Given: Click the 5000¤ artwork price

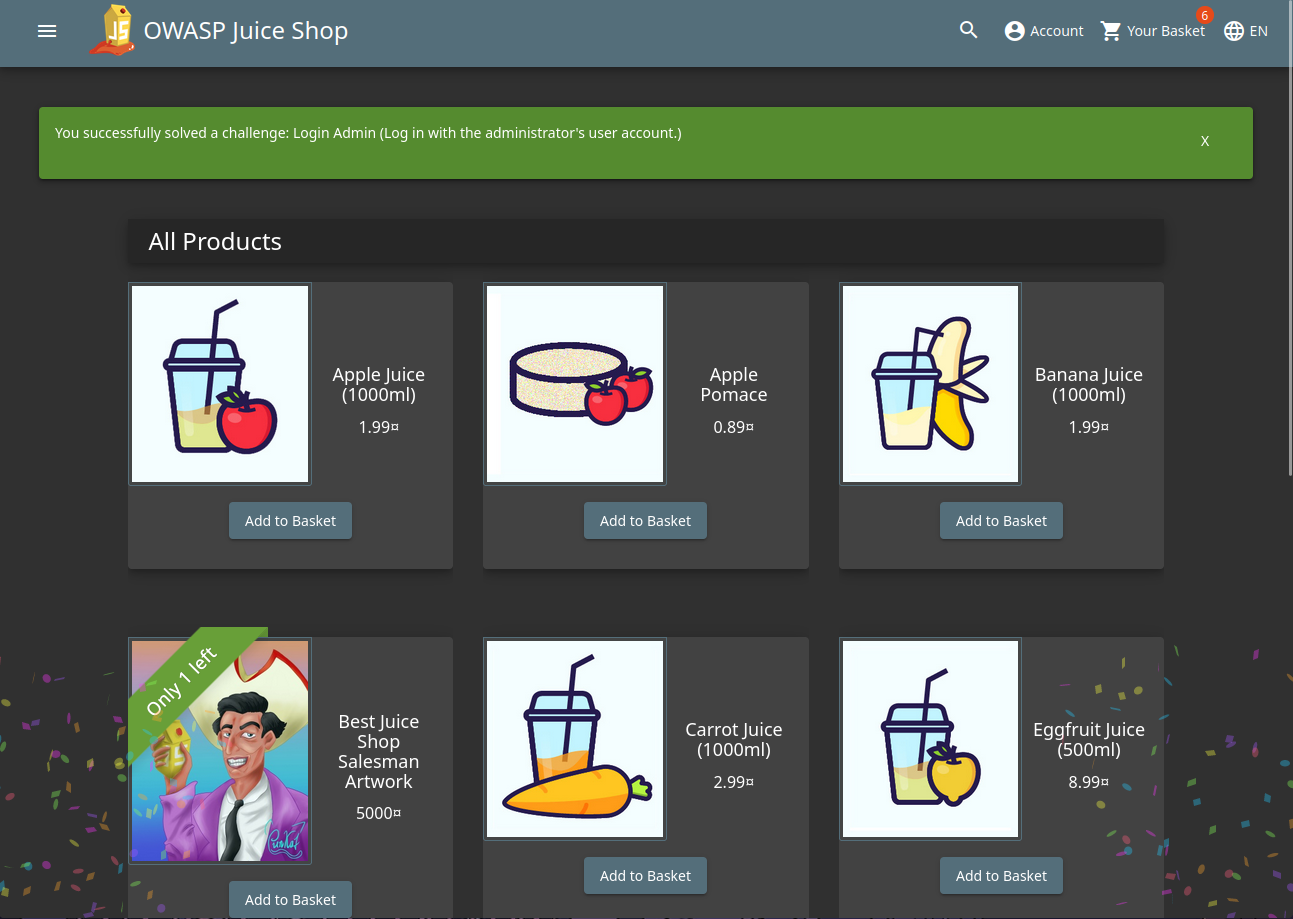Looking at the screenshot, I should 379,814.
